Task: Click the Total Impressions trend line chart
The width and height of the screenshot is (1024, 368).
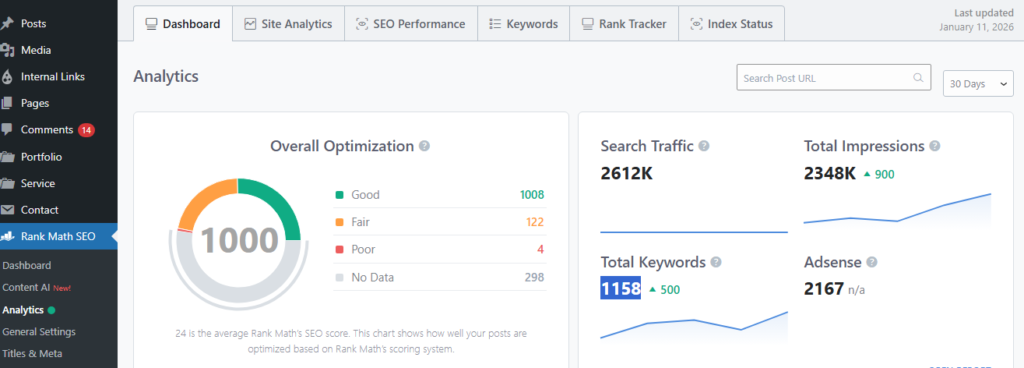Action: click(x=897, y=210)
